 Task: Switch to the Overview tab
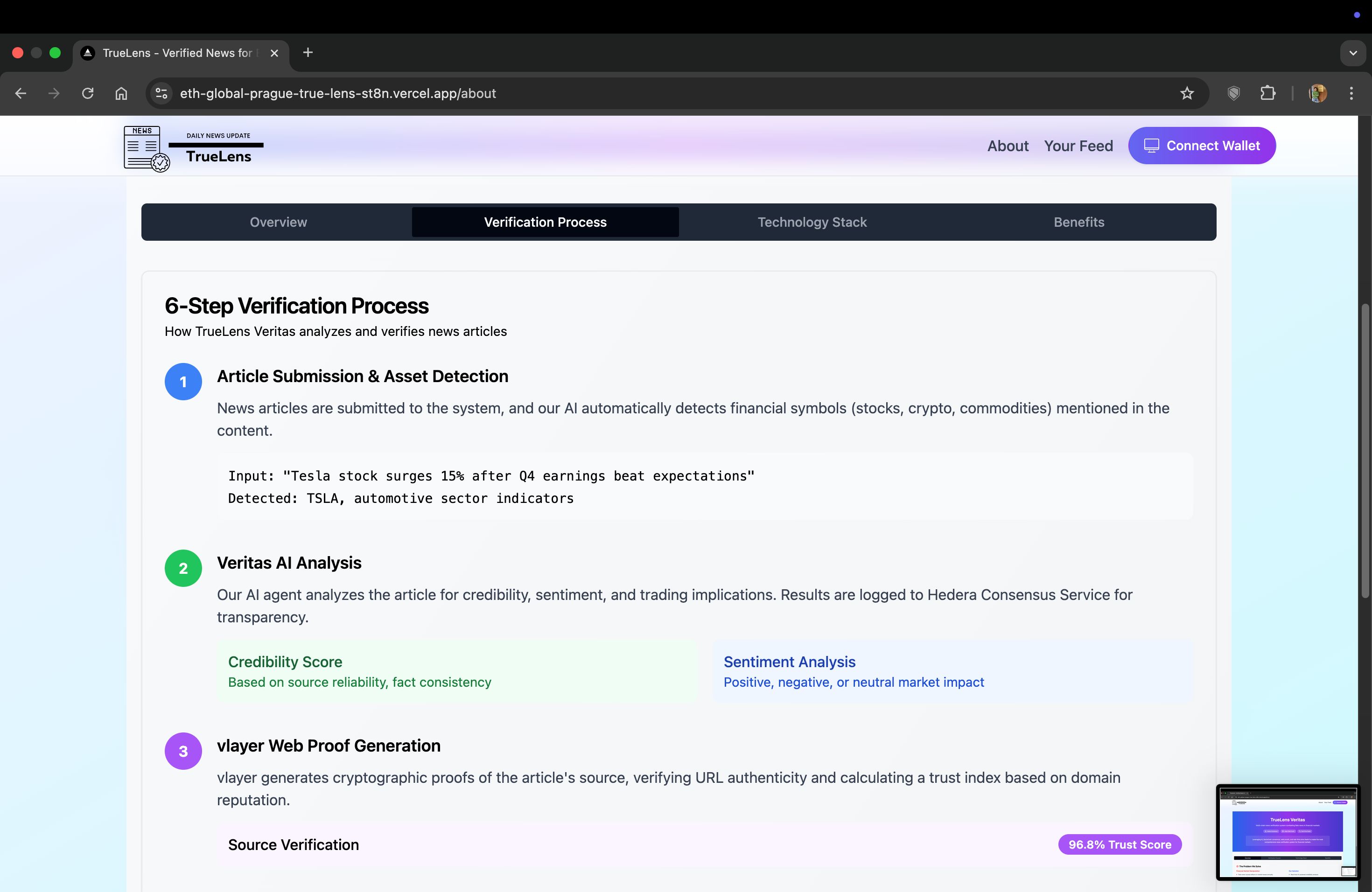click(x=279, y=222)
